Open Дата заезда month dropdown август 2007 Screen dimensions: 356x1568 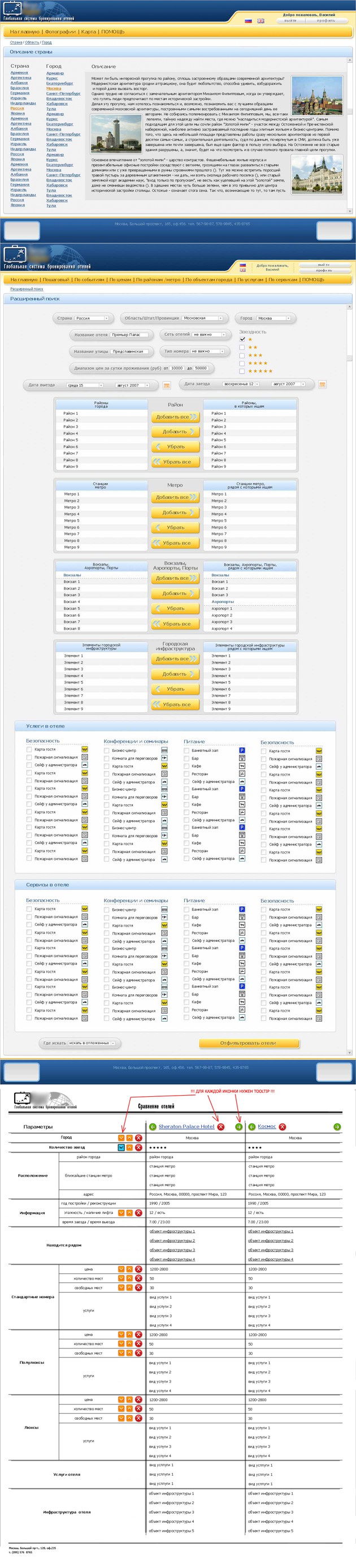(288, 384)
